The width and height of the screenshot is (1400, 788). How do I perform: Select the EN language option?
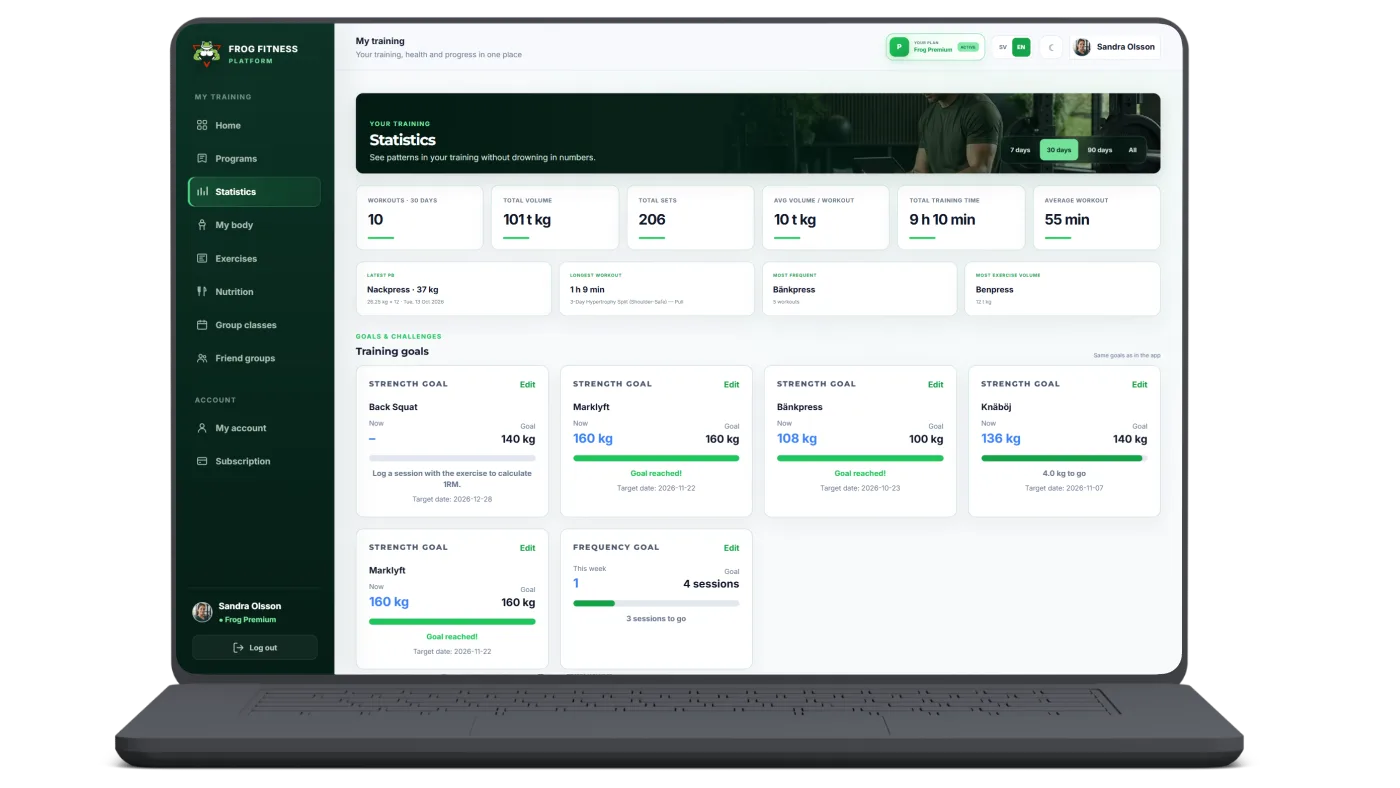tap(1021, 47)
